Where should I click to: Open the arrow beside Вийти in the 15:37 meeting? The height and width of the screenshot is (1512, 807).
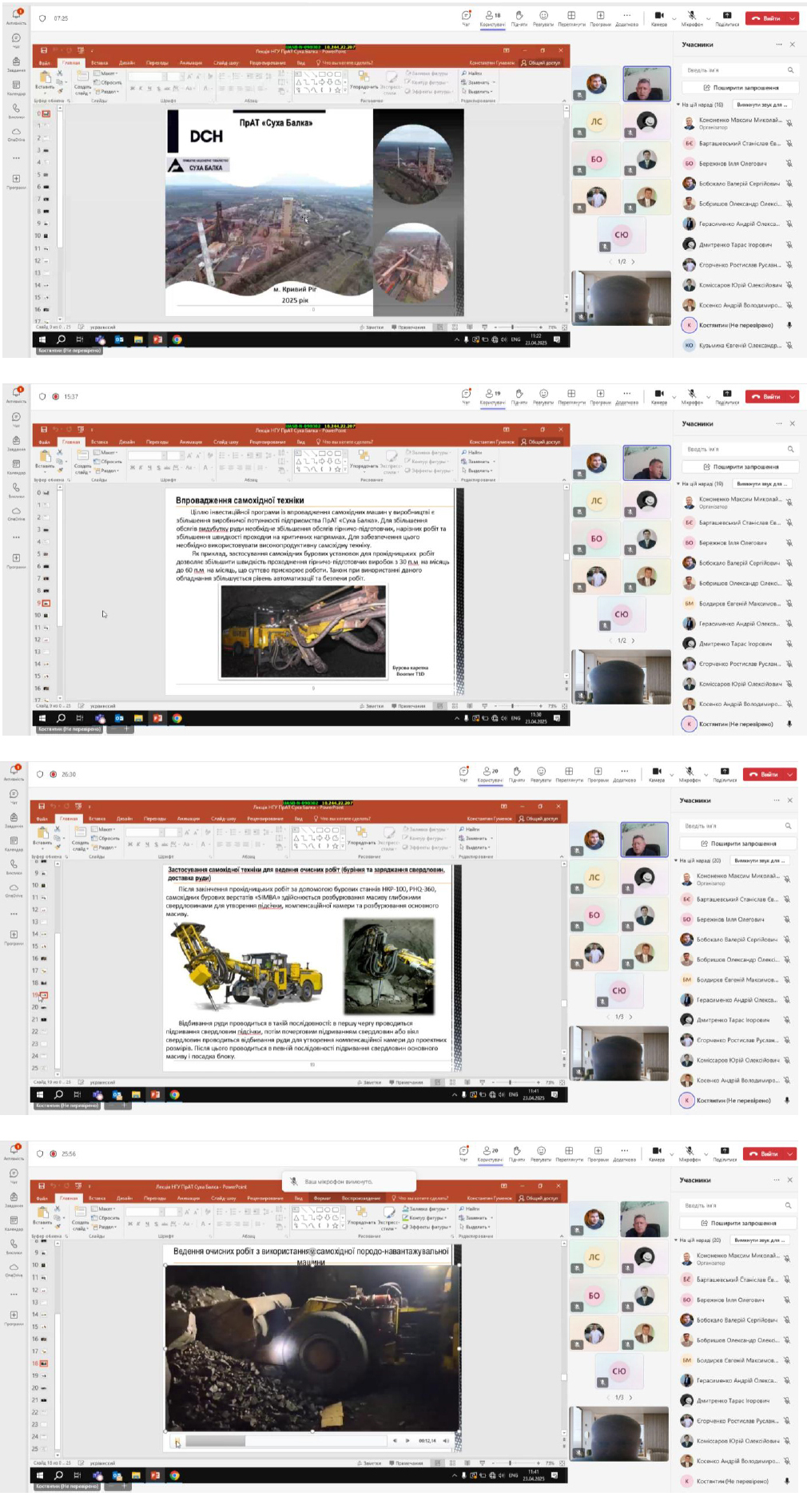click(x=792, y=396)
